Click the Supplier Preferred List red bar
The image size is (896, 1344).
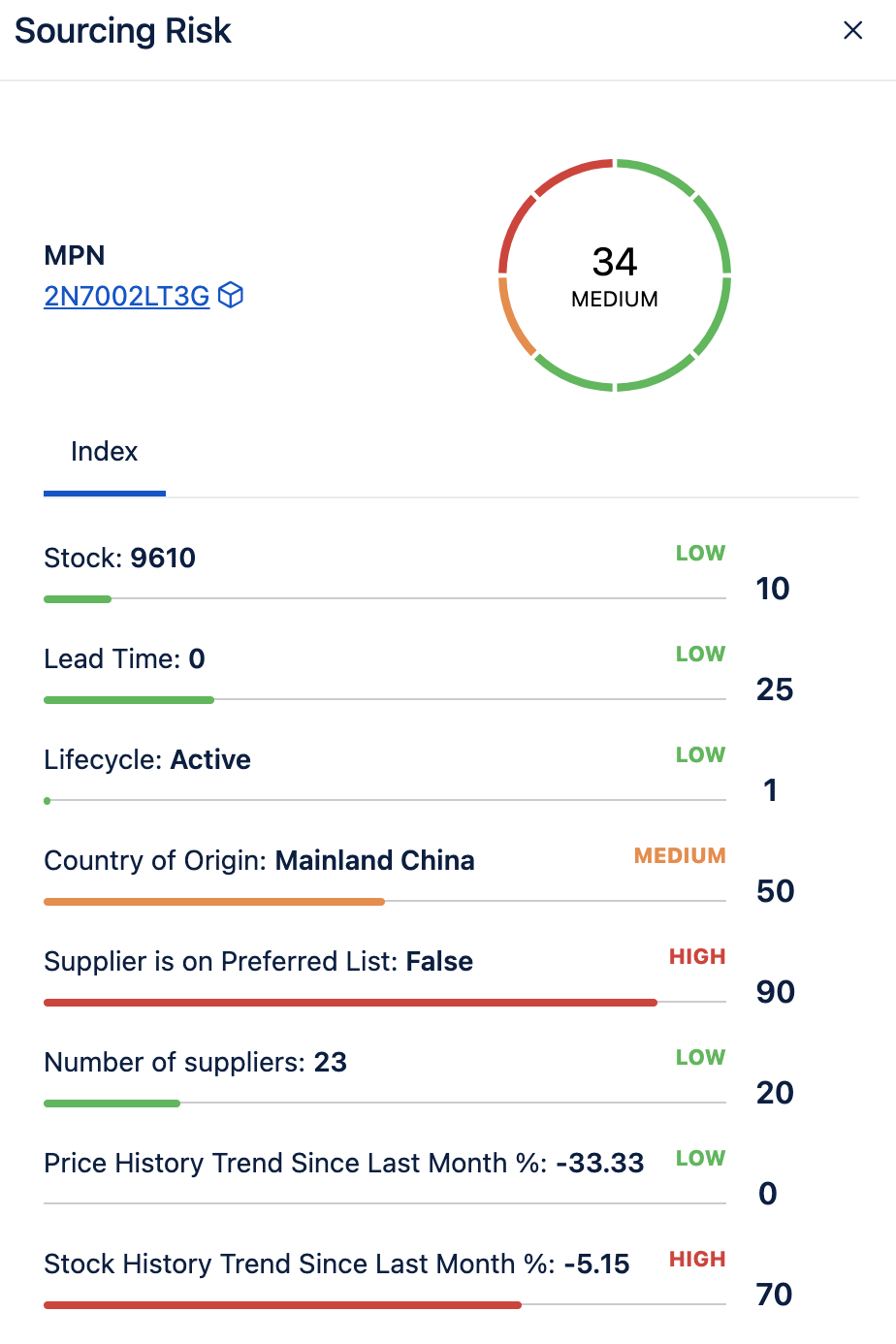point(350,1003)
